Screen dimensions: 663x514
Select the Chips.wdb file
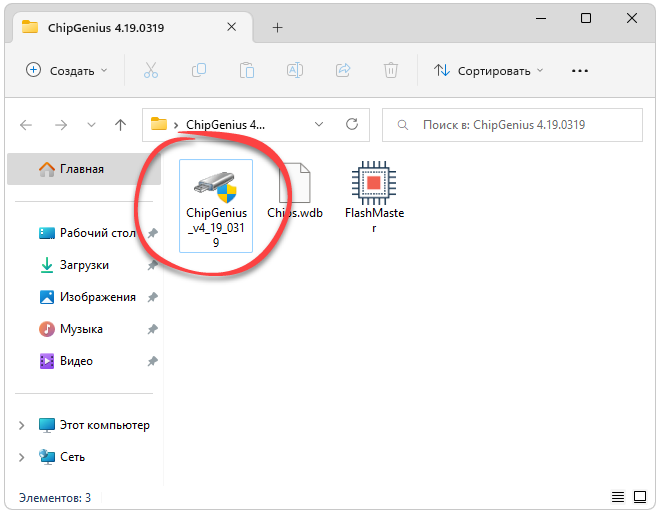pos(295,190)
